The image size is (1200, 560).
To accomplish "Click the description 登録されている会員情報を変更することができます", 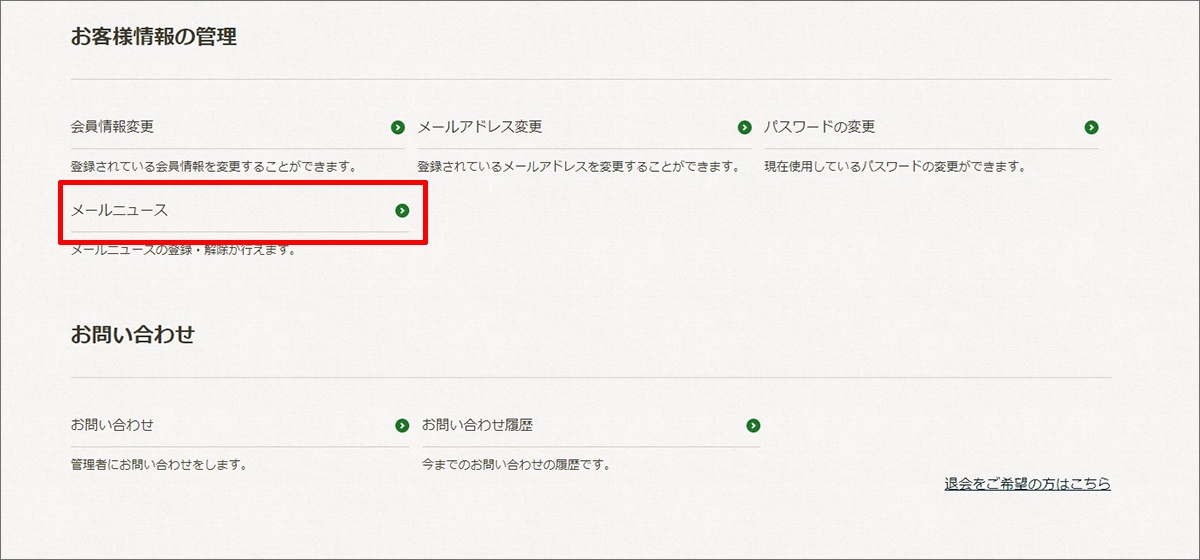I will click(213, 166).
